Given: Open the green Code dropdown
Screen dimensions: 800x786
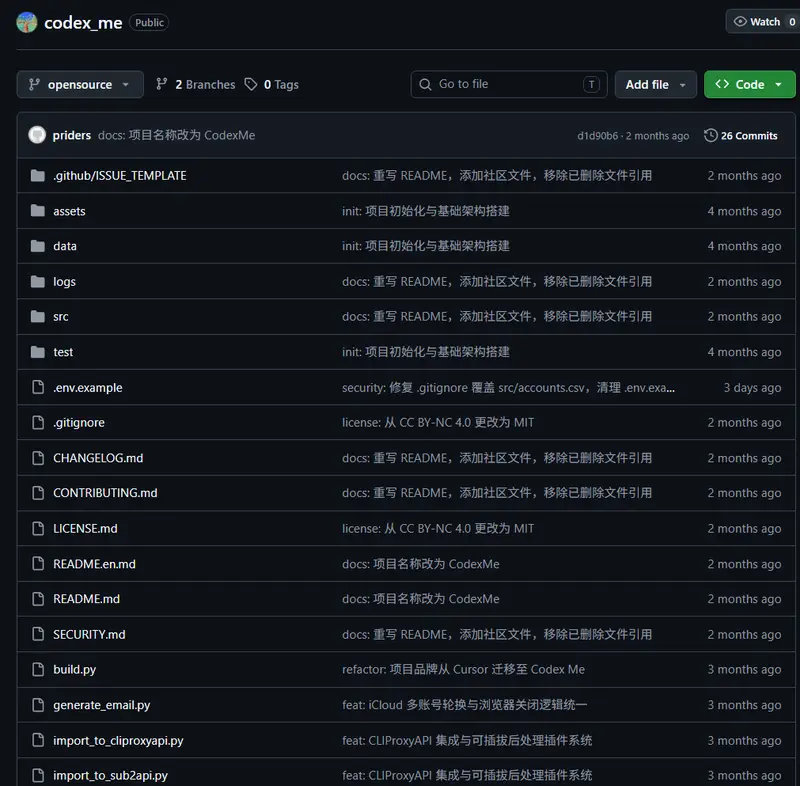Looking at the screenshot, I should [749, 84].
